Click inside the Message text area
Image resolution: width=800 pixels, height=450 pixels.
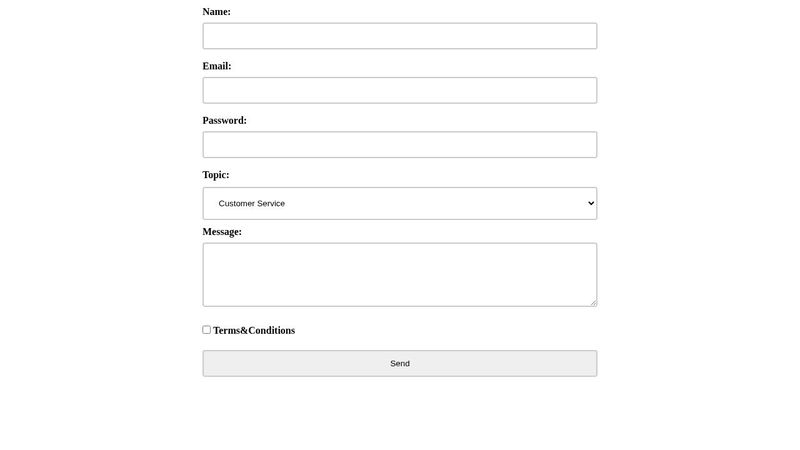coord(400,274)
